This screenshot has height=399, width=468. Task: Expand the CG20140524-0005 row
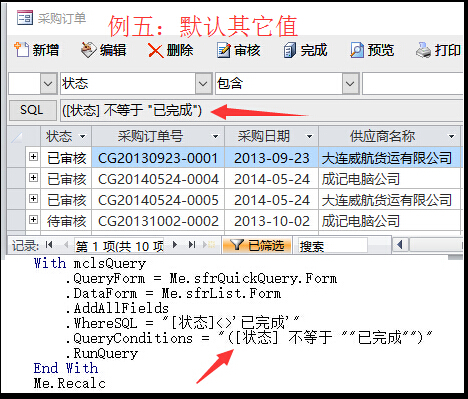coord(33,199)
